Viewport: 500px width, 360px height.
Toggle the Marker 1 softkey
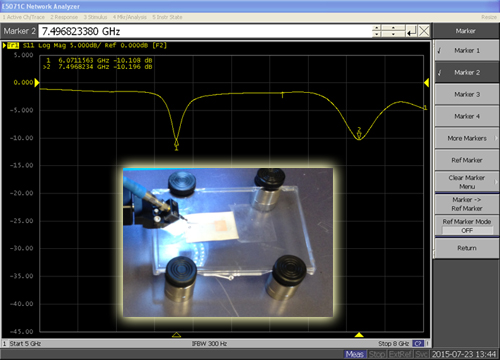click(x=467, y=51)
